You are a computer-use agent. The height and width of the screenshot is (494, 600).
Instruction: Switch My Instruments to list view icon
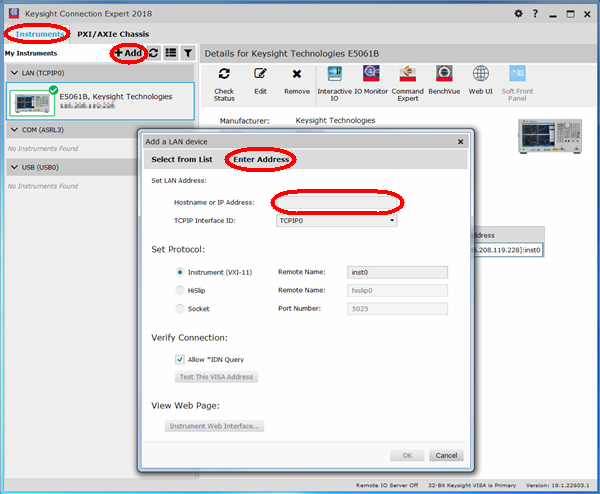pos(171,53)
